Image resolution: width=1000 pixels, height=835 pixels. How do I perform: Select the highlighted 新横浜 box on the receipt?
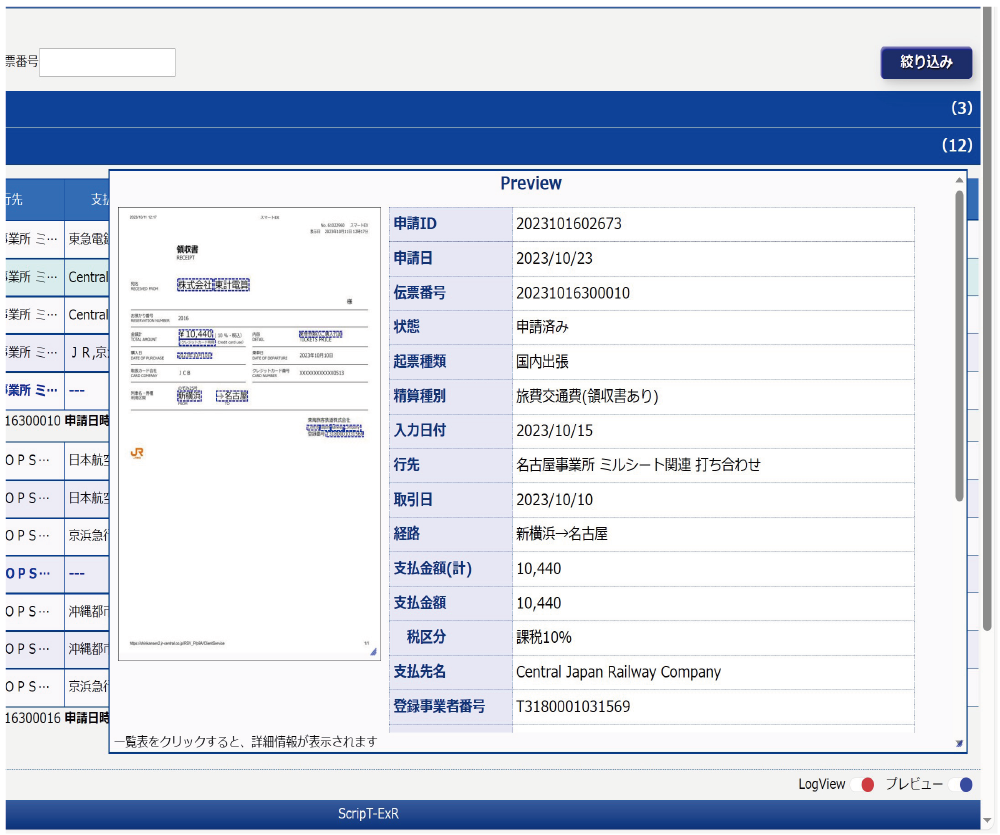(x=189, y=395)
